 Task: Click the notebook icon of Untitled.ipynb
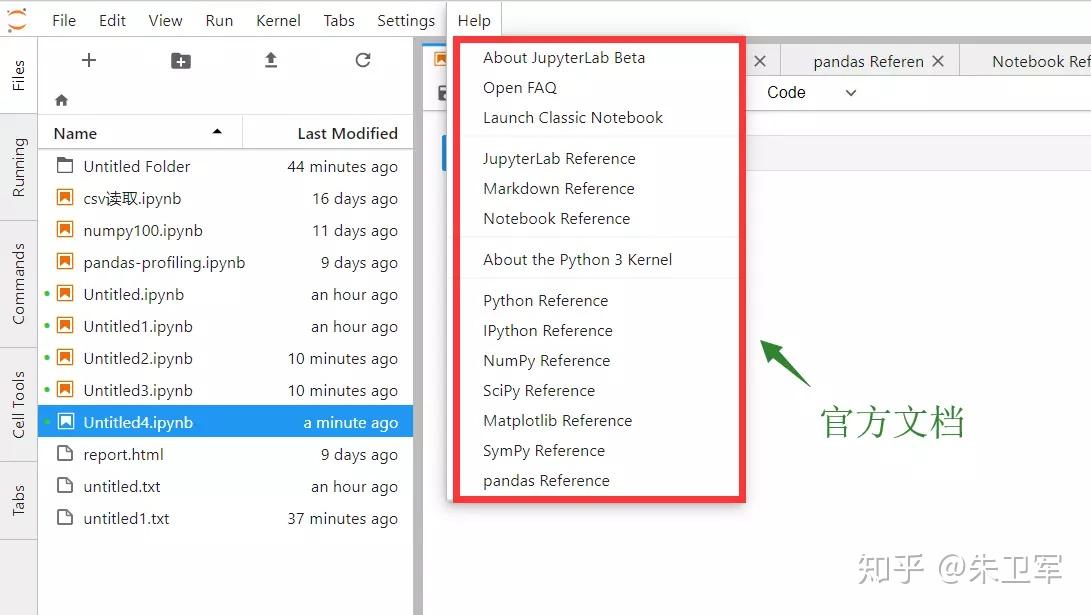65,294
